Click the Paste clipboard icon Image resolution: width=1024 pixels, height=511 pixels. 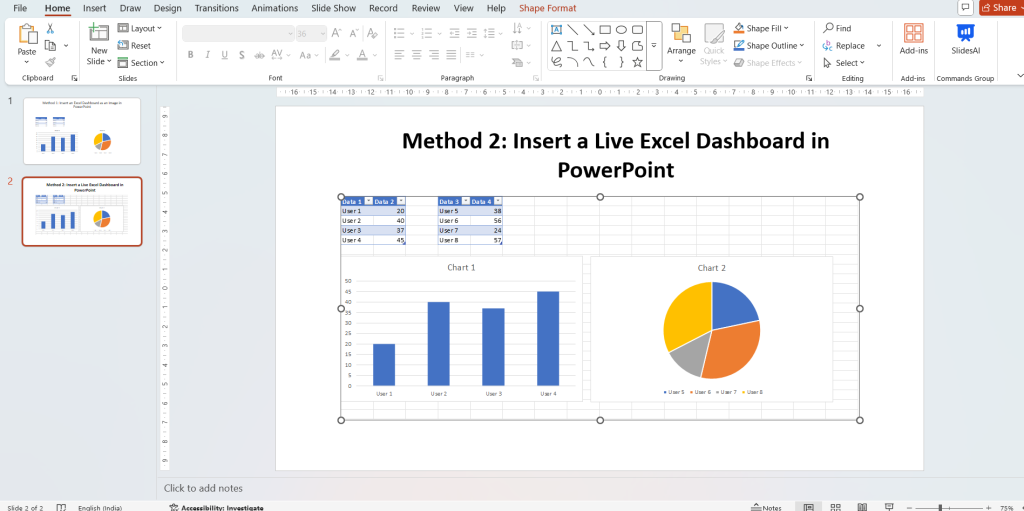click(x=27, y=34)
